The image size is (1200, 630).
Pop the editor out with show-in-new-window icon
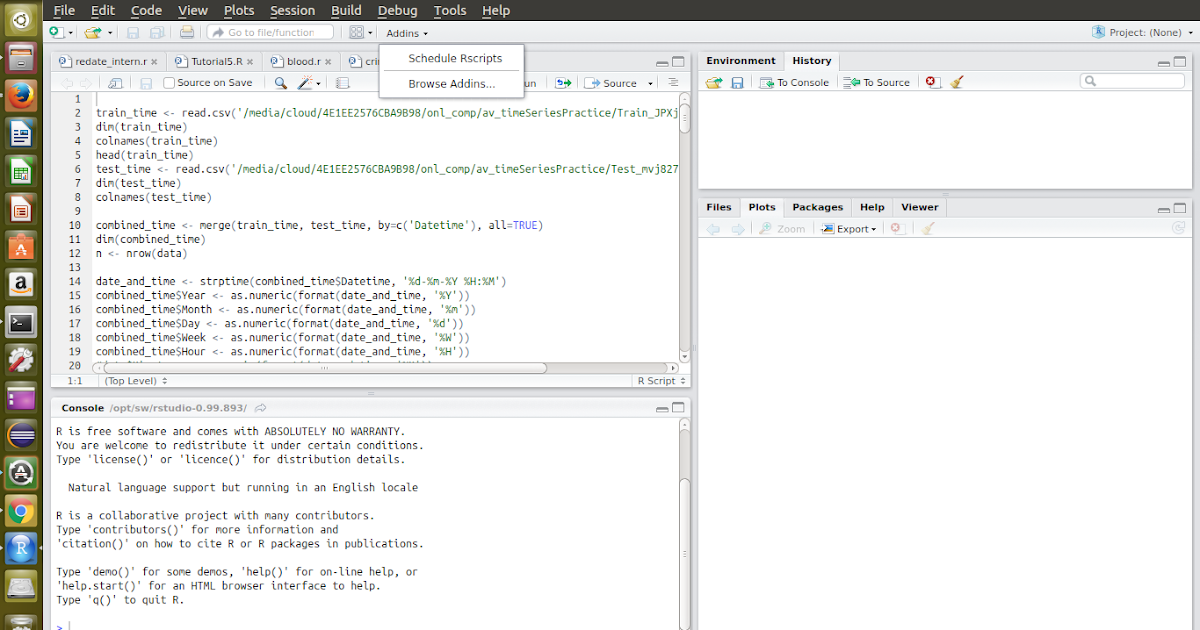pyautogui.click(x=115, y=82)
